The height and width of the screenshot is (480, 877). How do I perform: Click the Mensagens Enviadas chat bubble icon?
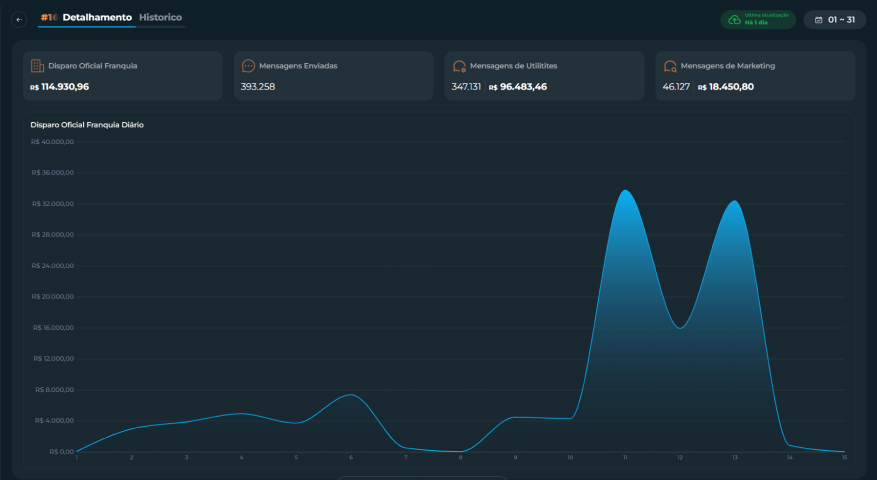pos(248,66)
